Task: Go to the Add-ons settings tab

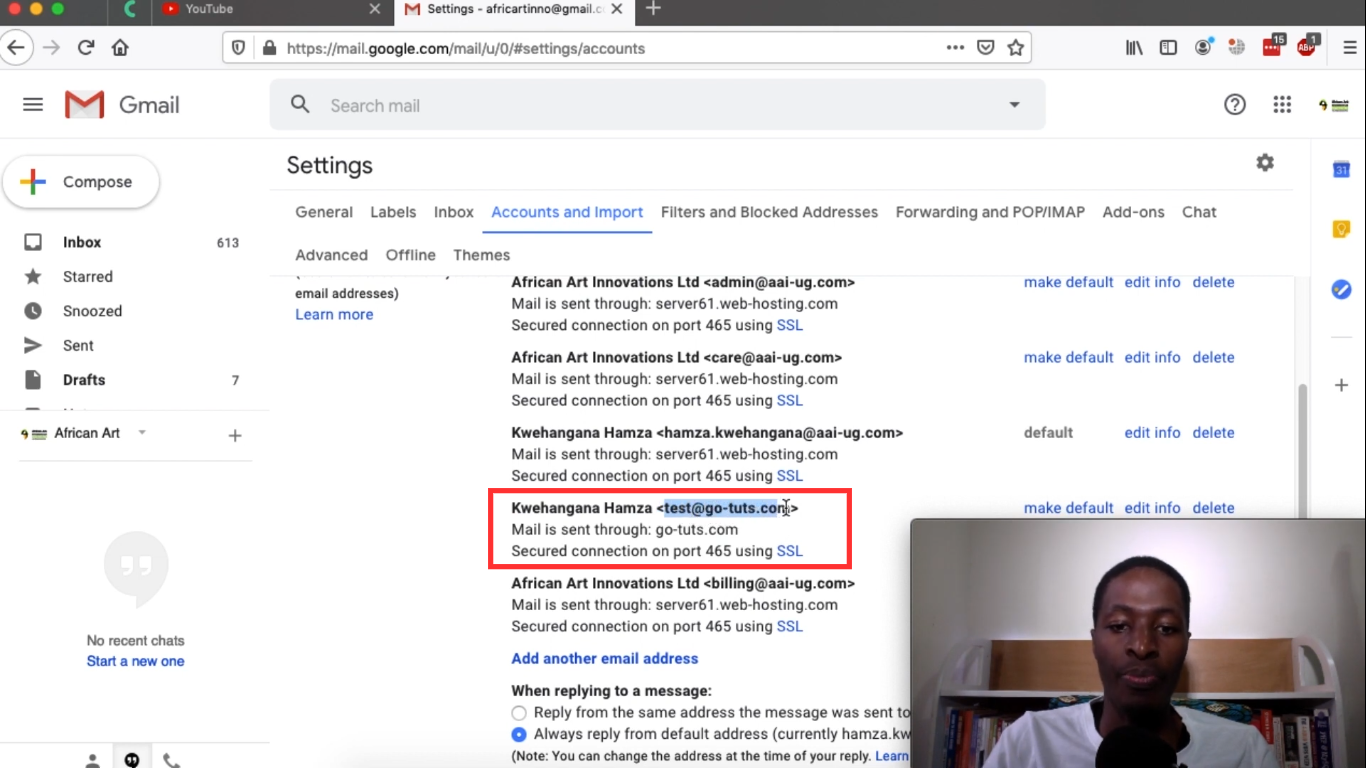Action: [x=1133, y=212]
